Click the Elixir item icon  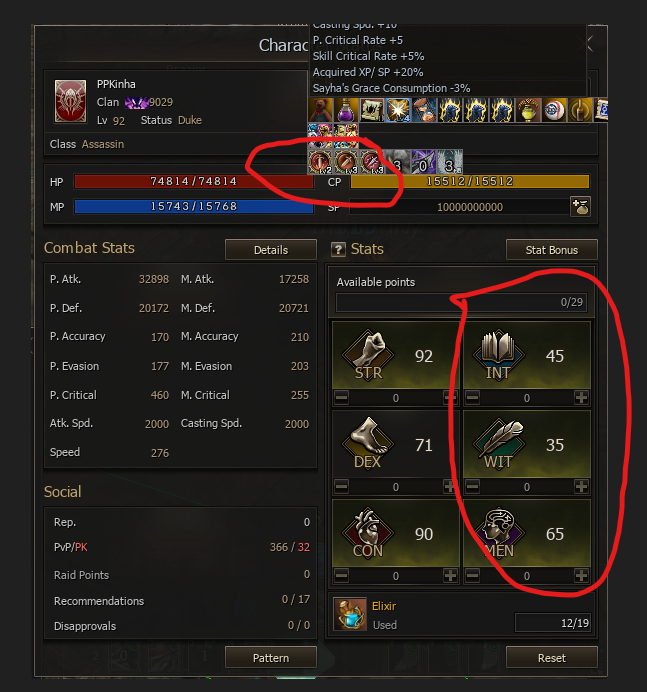(350, 614)
